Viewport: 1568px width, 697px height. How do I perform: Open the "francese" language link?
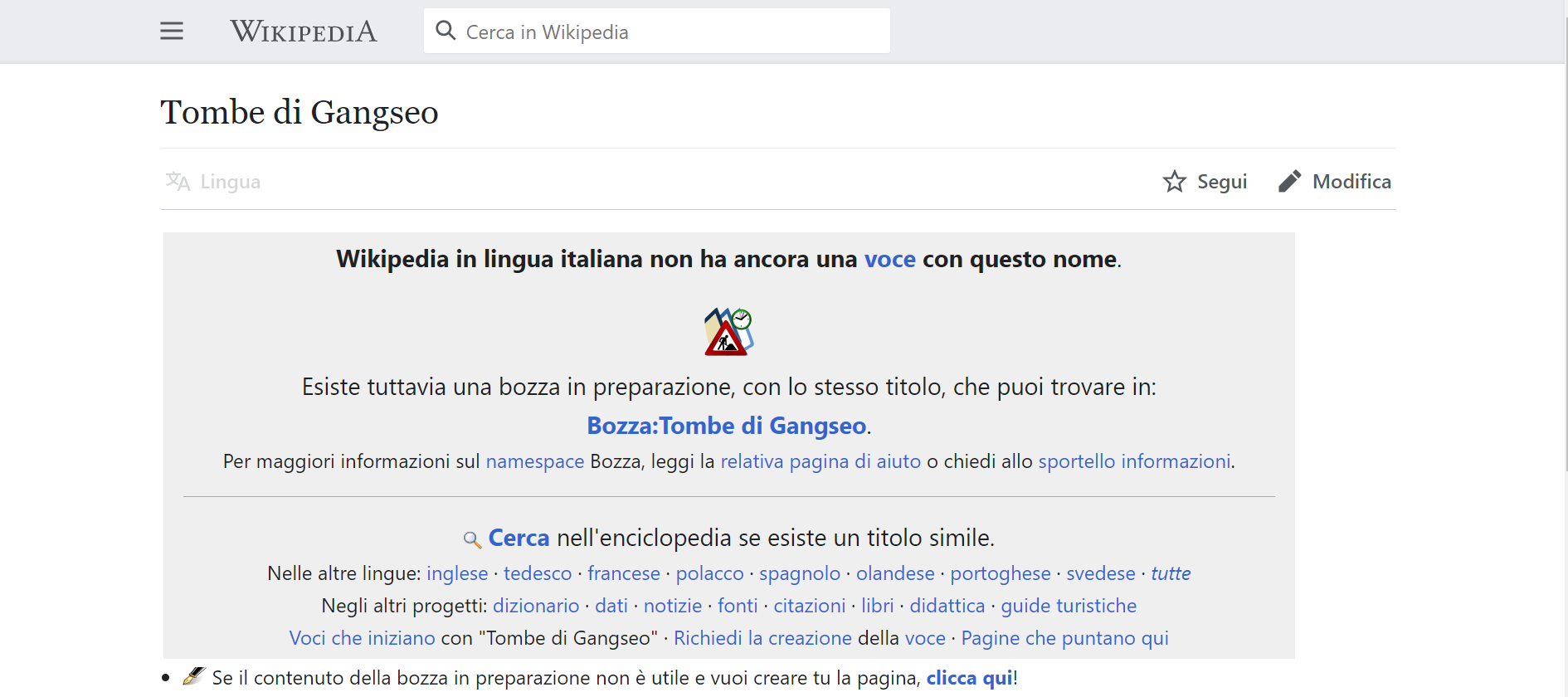[x=624, y=573]
